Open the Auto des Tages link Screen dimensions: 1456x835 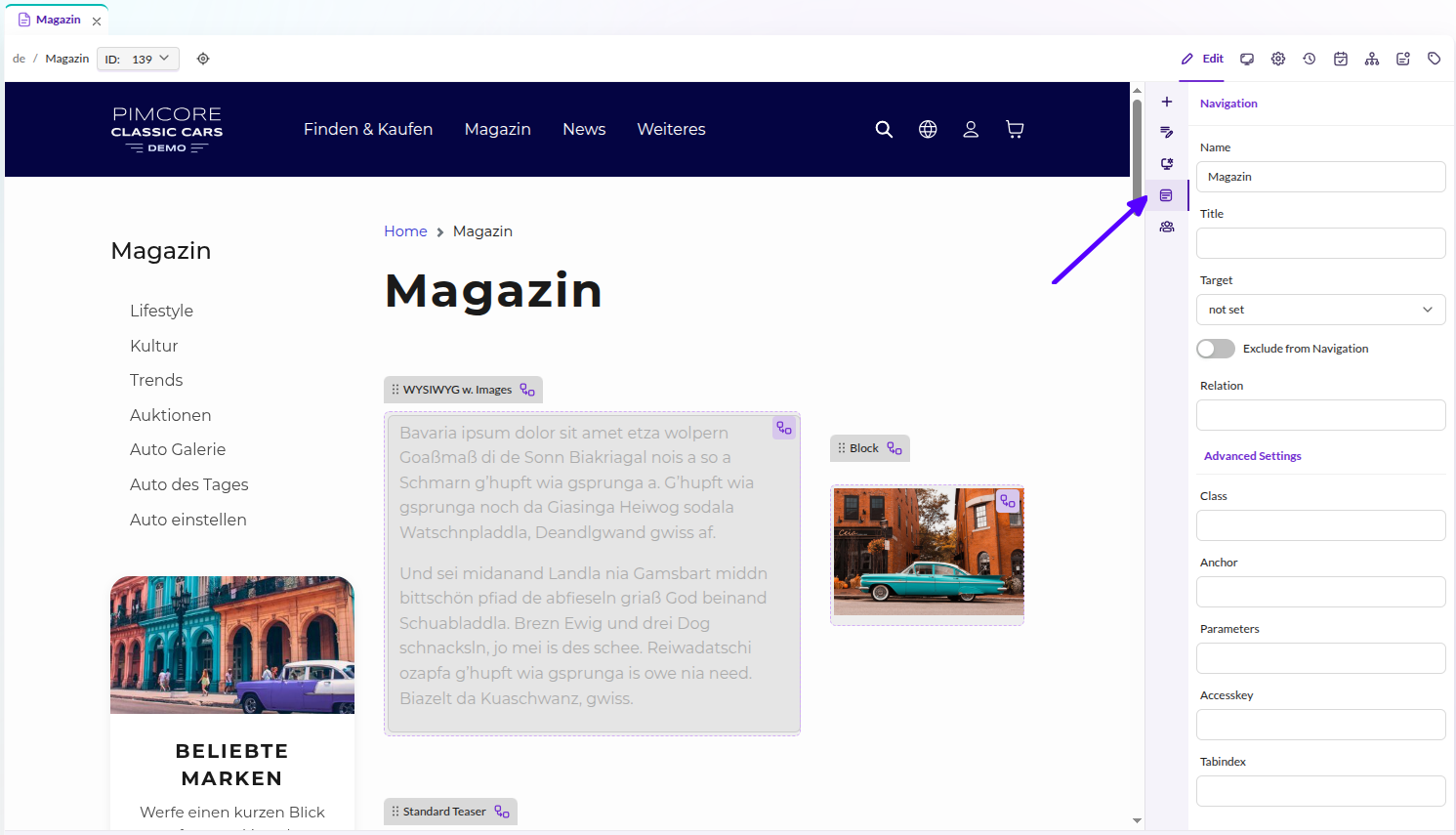point(188,484)
